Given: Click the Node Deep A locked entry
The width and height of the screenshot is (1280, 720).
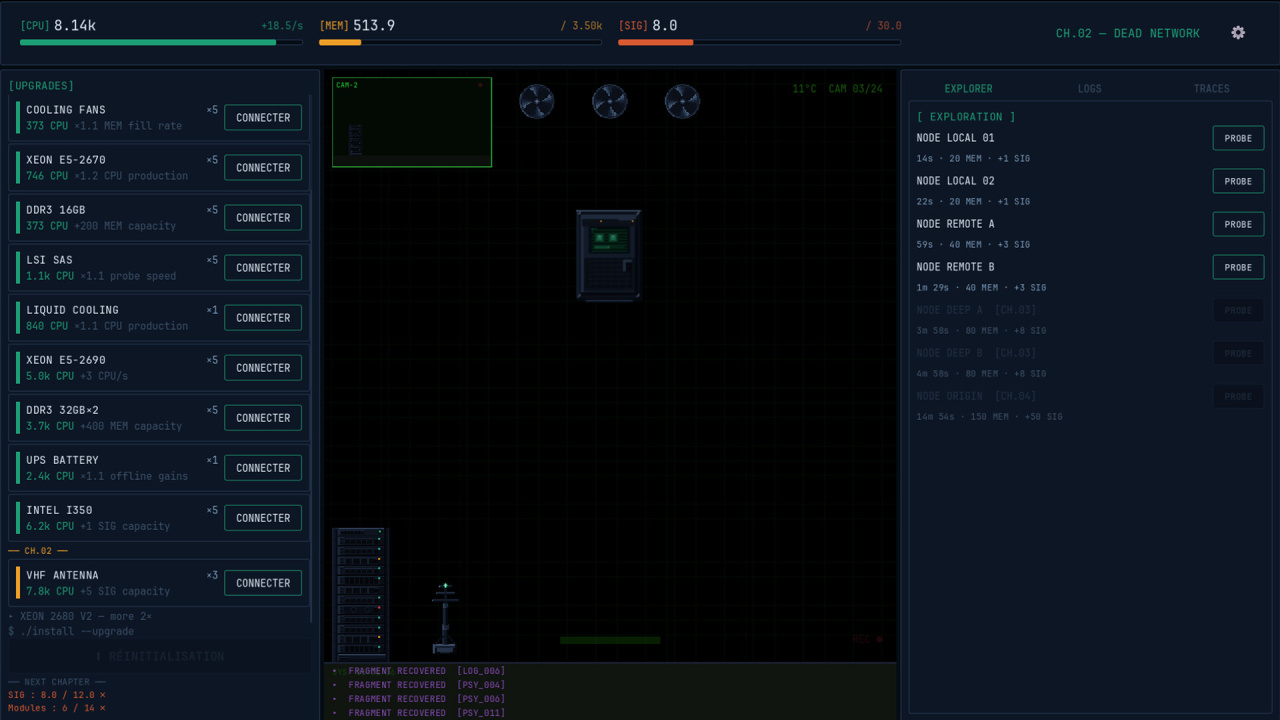Looking at the screenshot, I should tap(1090, 320).
